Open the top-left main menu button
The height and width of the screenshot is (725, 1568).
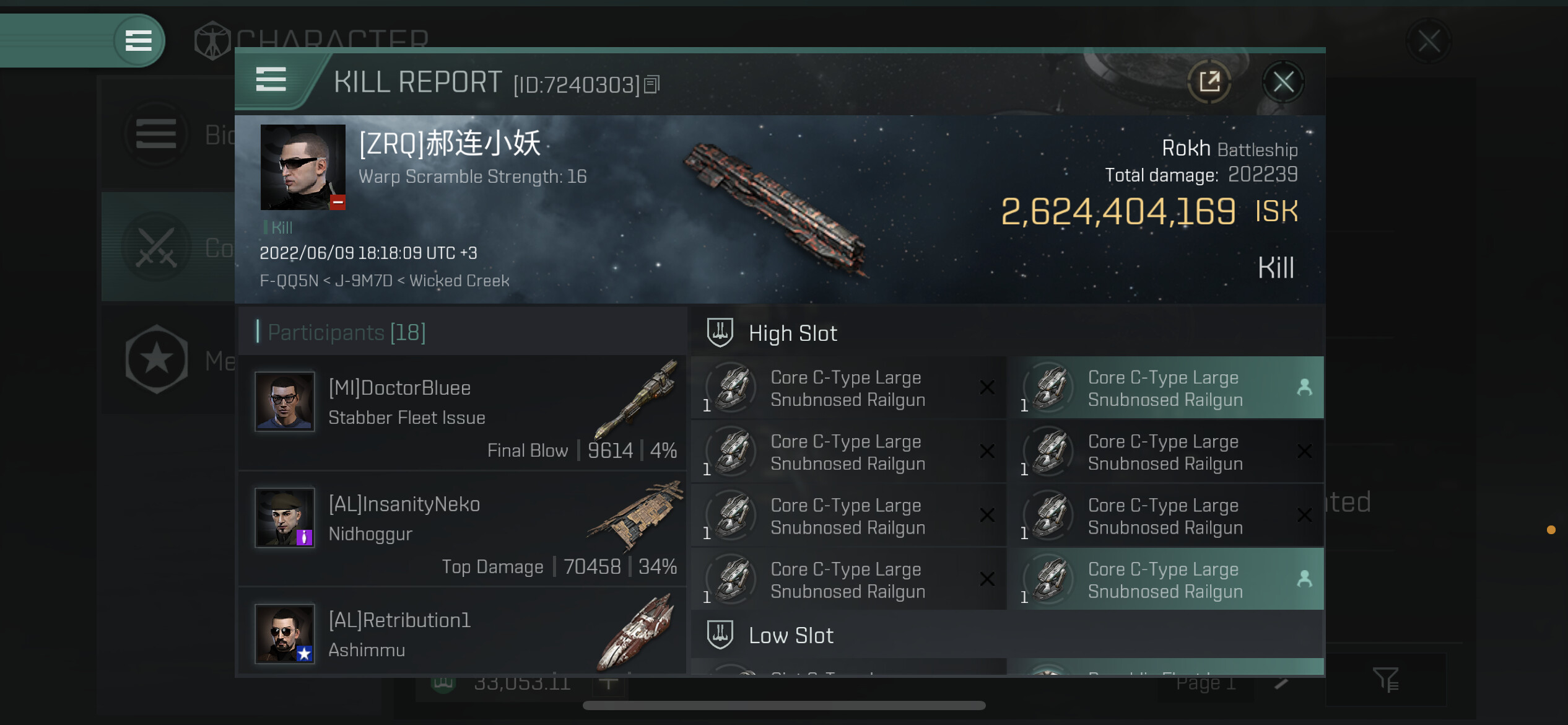click(x=138, y=41)
